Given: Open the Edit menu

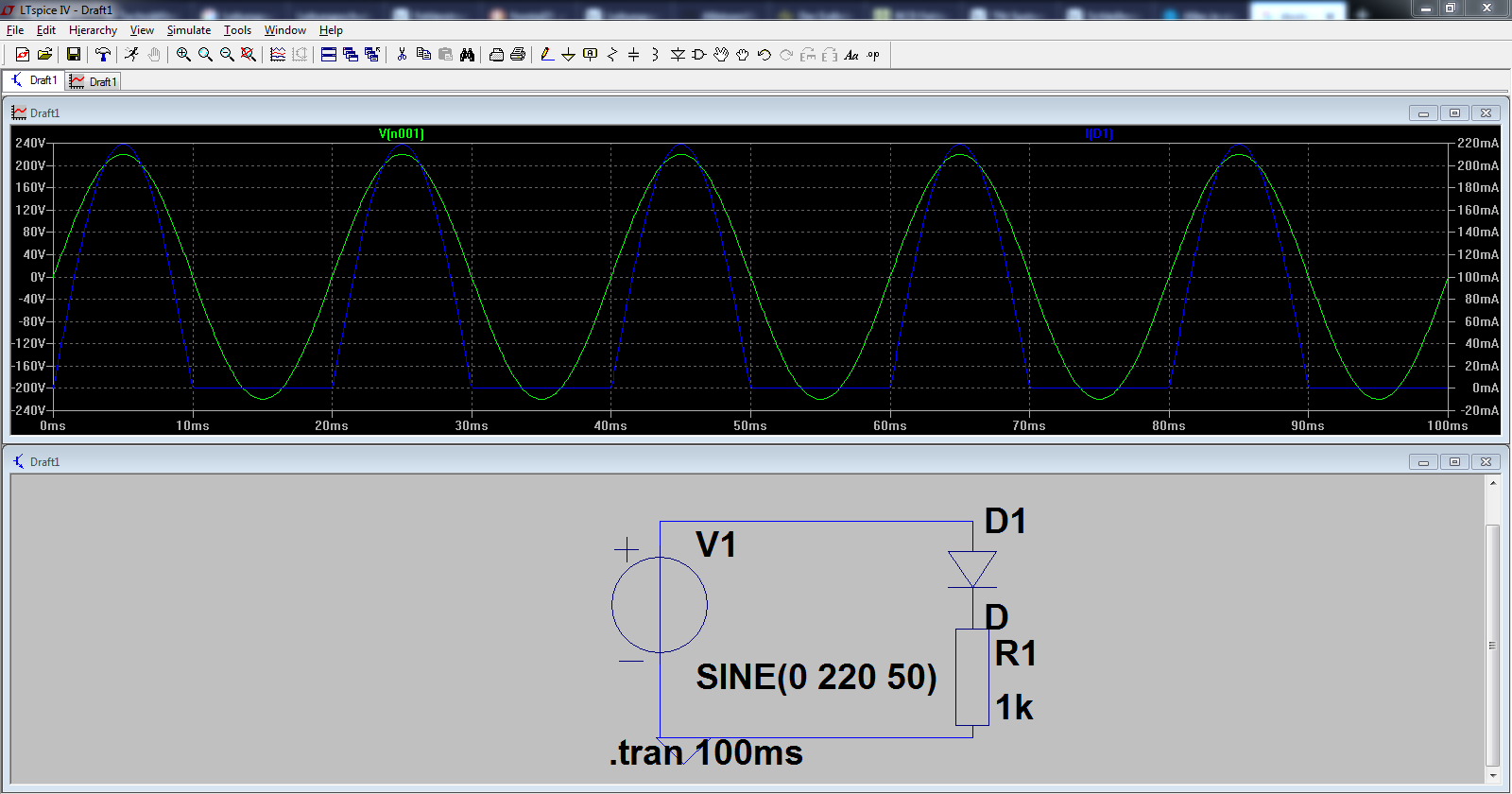Looking at the screenshot, I should click(x=46, y=30).
